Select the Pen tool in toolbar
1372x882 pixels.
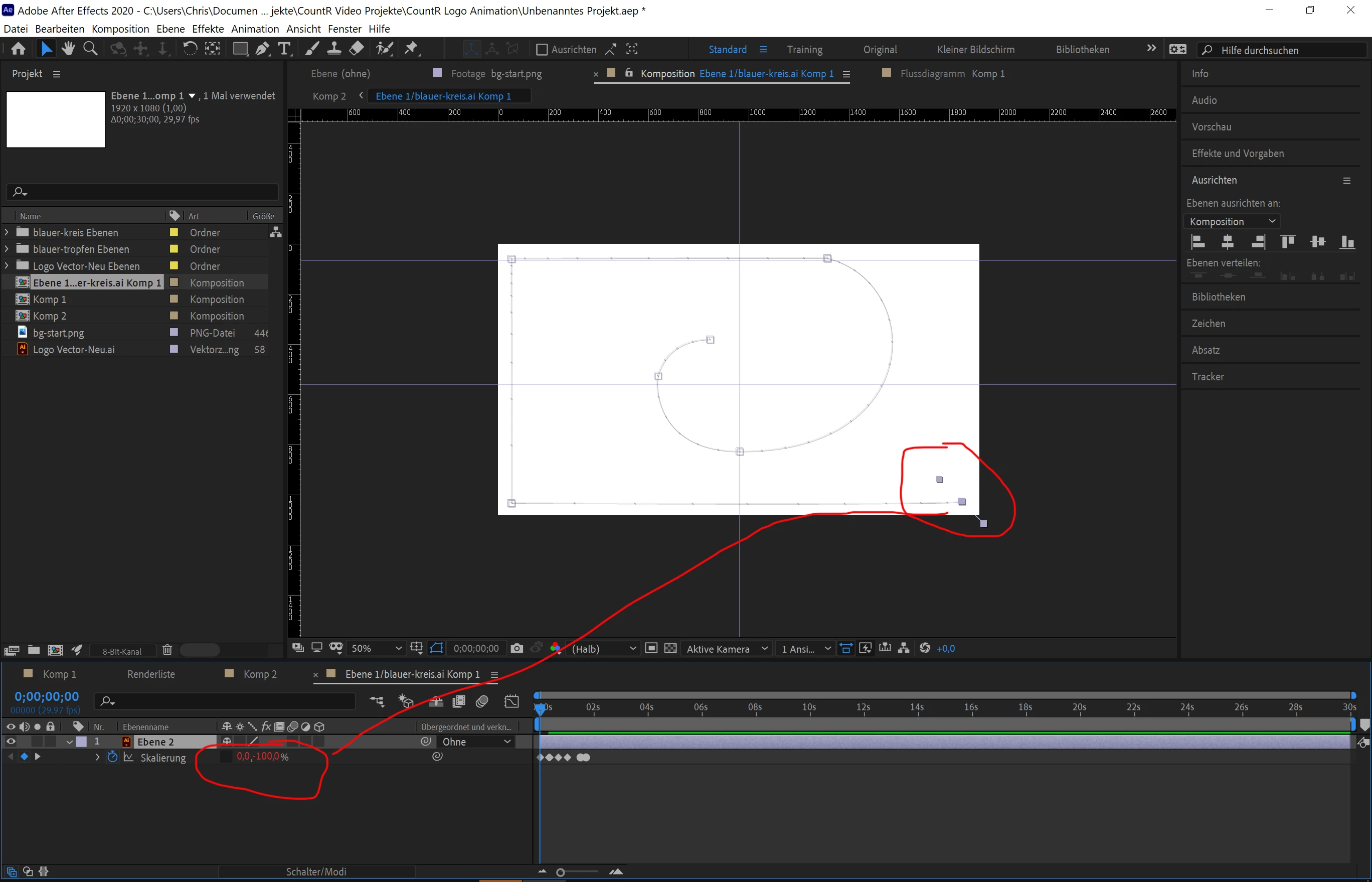[262, 49]
